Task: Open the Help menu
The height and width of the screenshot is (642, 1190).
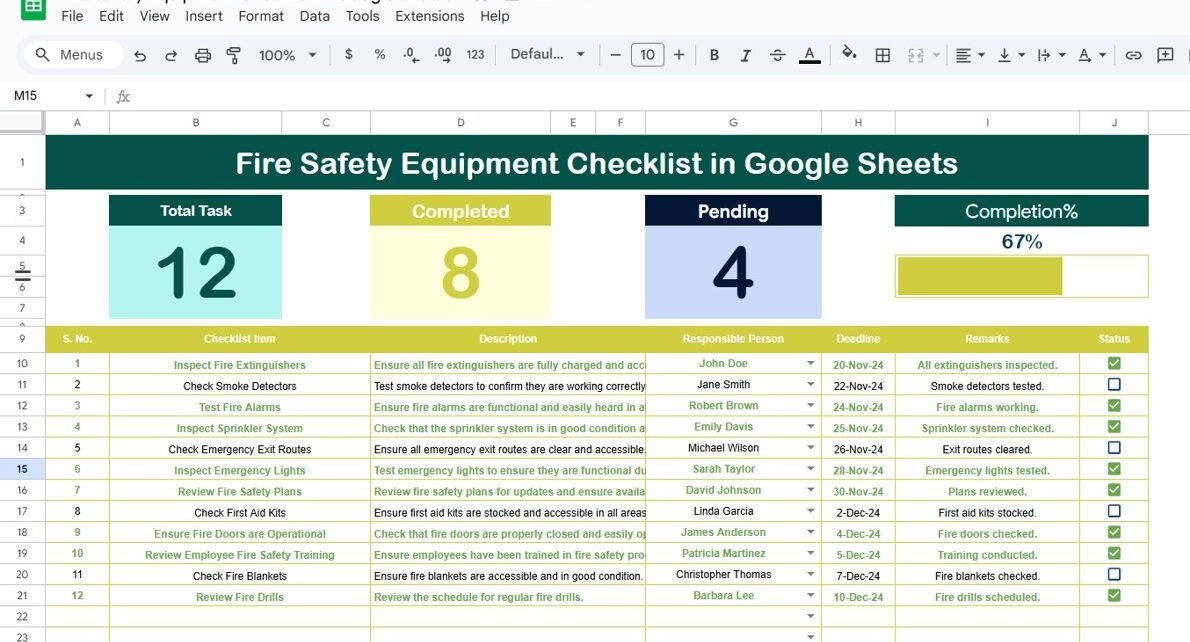Action: point(495,16)
